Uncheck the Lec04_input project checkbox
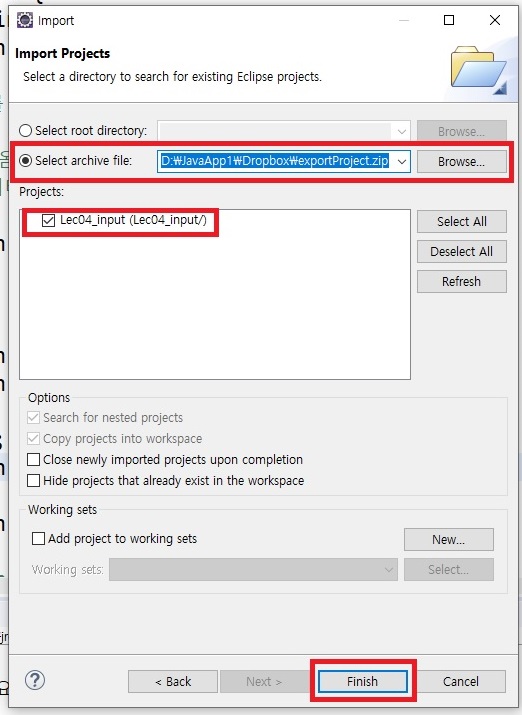This screenshot has width=522, height=715. [48, 220]
